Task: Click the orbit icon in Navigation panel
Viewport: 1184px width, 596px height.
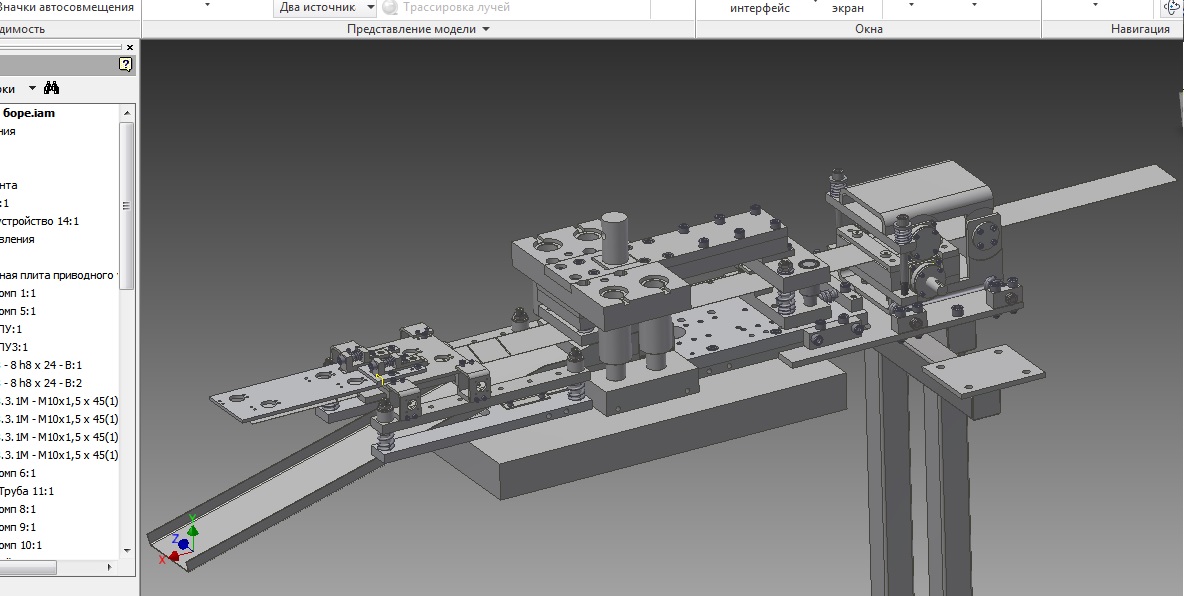Action: tap(1171, 8)
